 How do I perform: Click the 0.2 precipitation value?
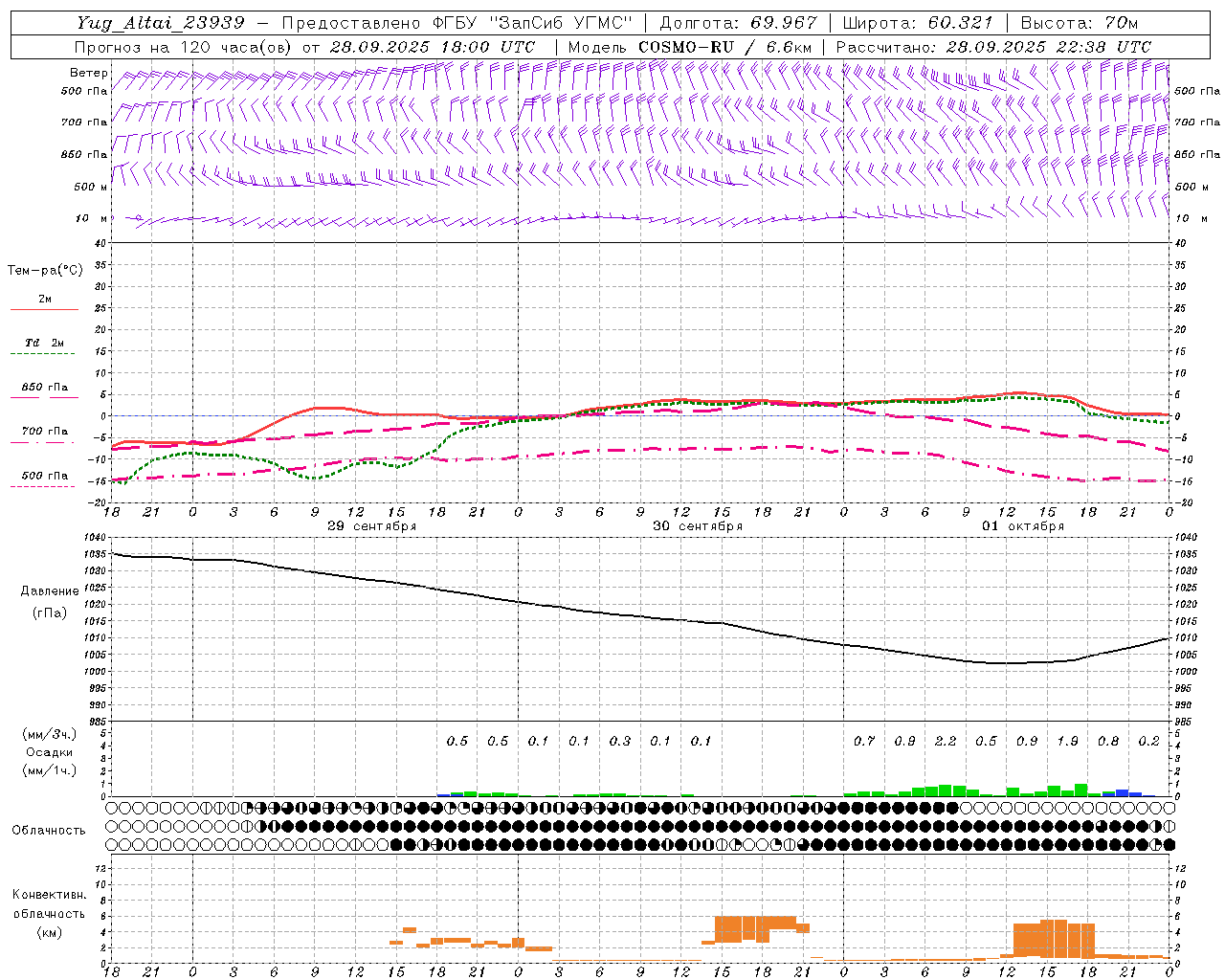coord(1149,742)
